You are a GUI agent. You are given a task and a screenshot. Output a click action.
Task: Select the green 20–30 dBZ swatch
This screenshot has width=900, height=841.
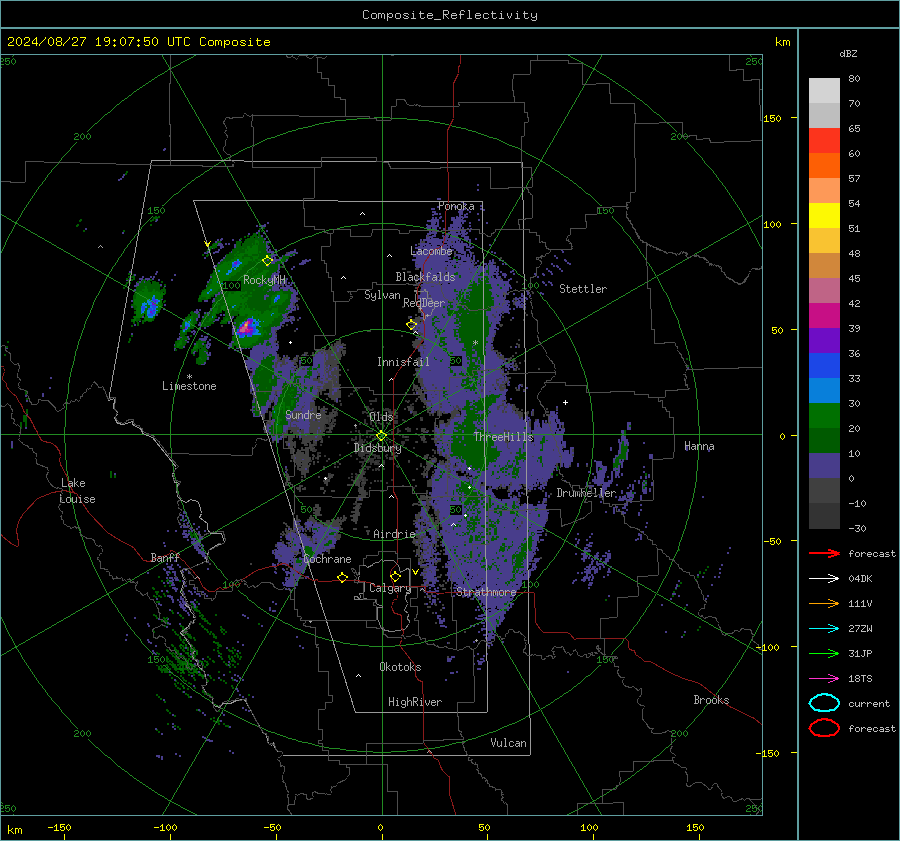click(824, 415)
